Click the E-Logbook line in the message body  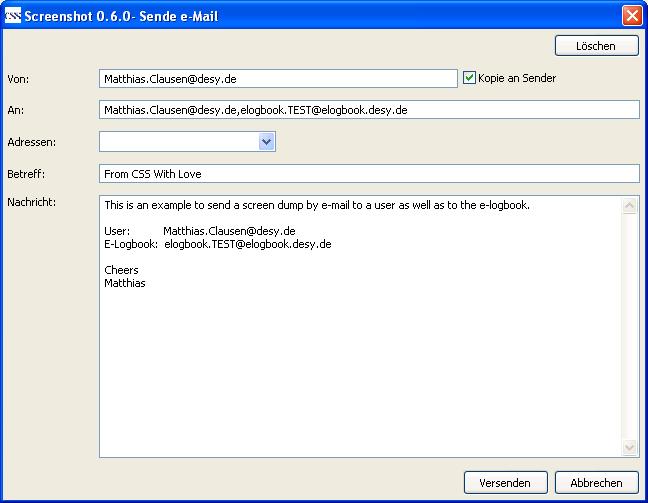(217, 244)
